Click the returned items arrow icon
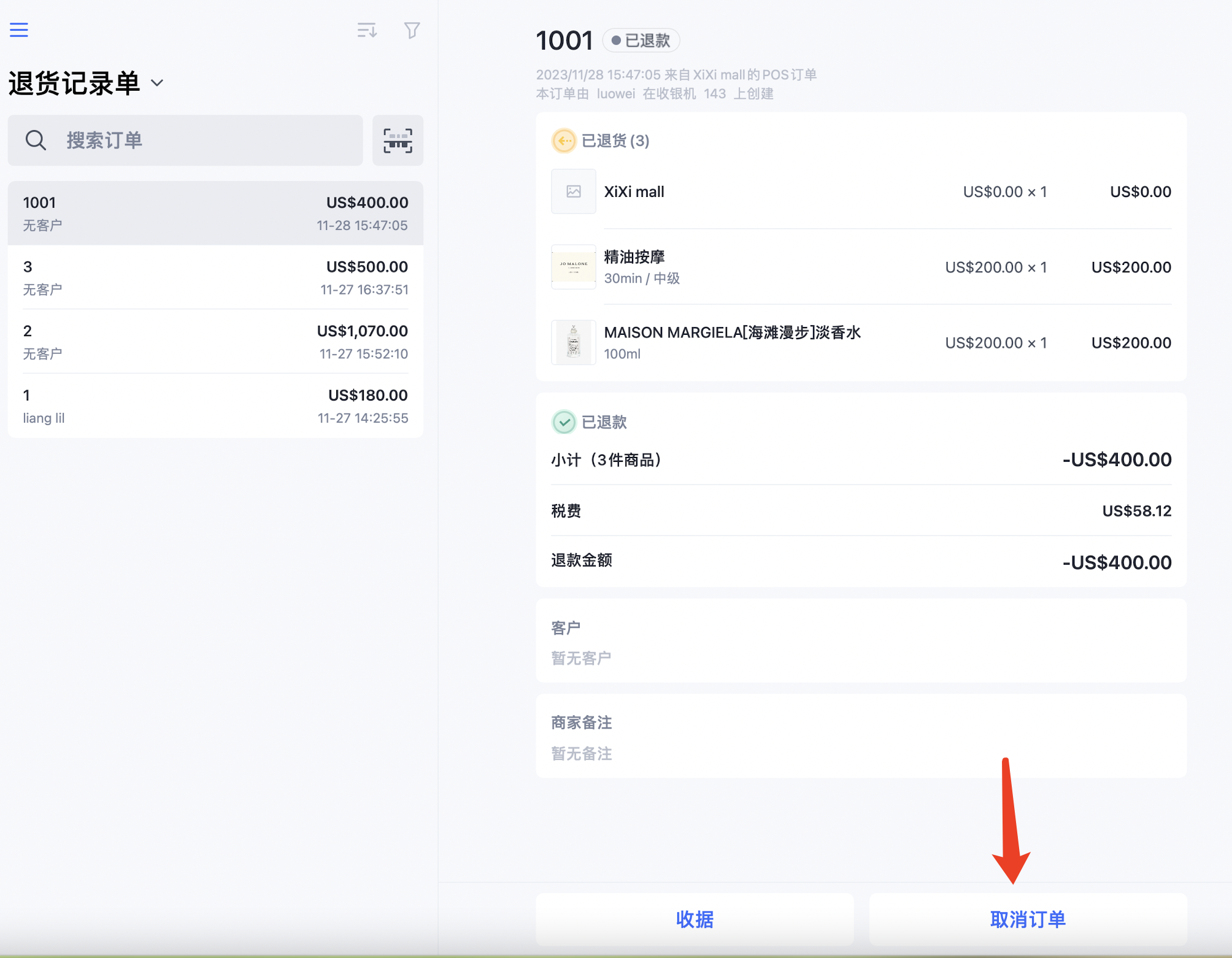Viewport: 1232px width, 958px height. pyautogui.click(x=563, y=141)
